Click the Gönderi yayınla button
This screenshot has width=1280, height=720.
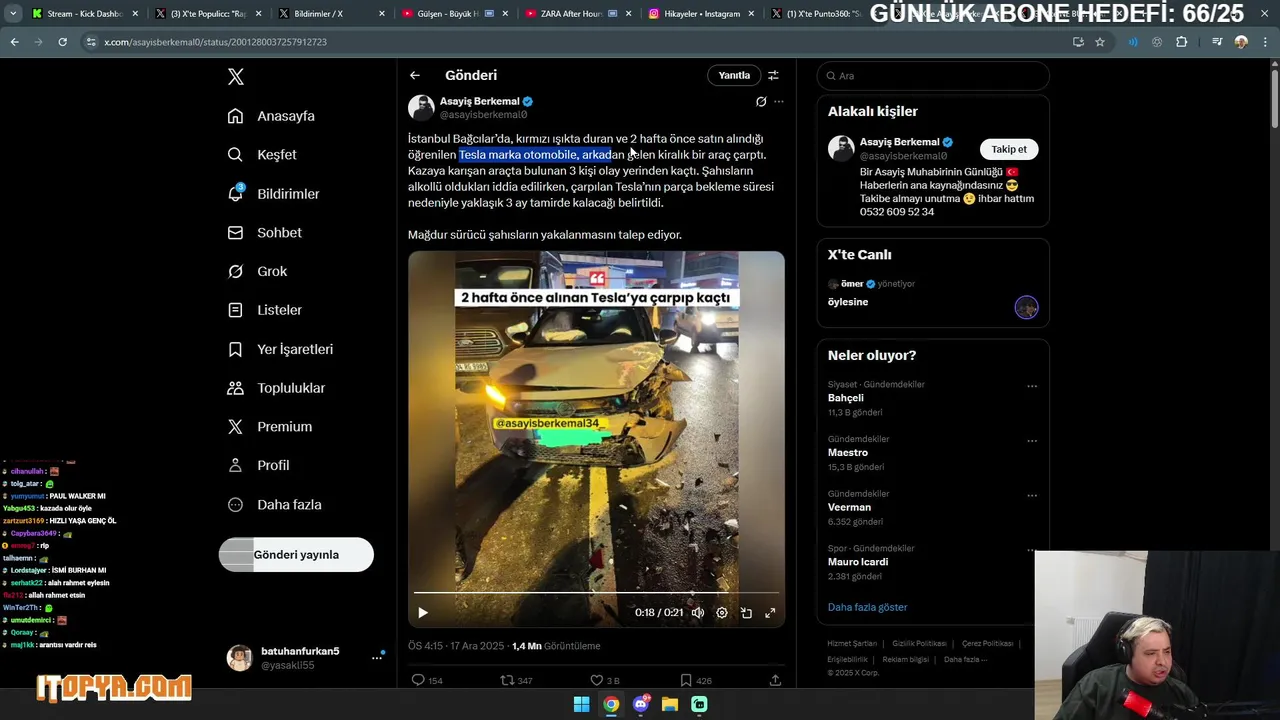click(x=296, y=555)
